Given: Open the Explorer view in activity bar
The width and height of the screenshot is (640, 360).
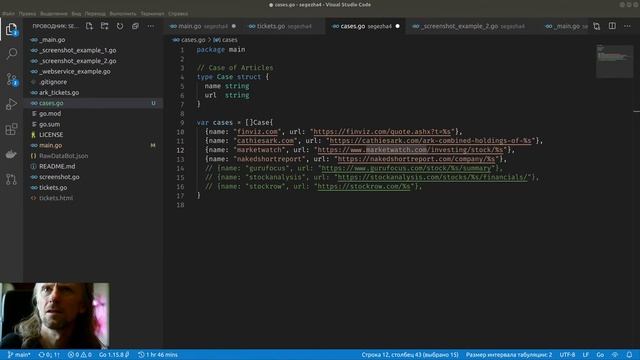Looking at the screenshot, I should [11, 29].
